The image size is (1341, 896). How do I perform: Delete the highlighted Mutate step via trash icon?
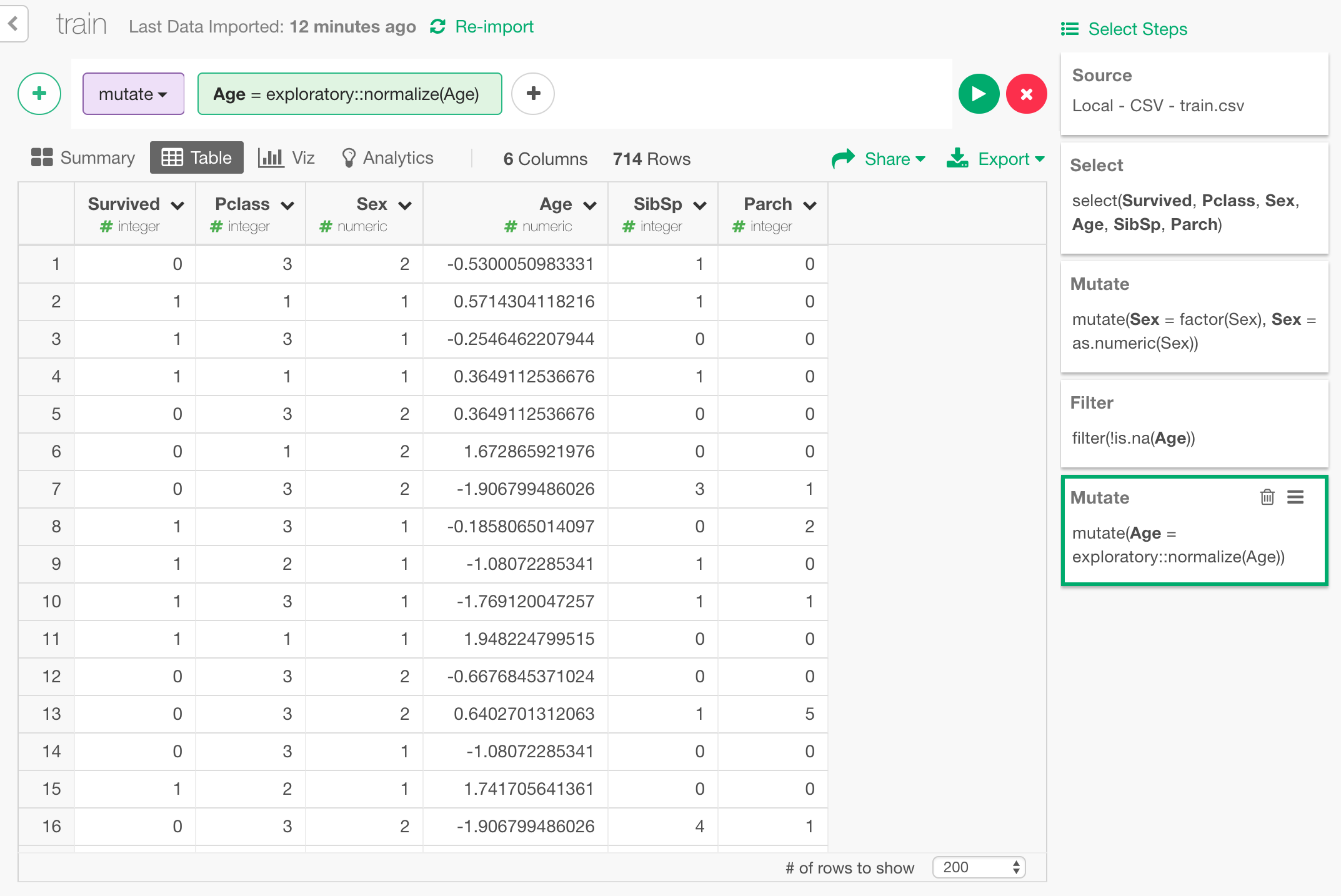coord(1267,497)
